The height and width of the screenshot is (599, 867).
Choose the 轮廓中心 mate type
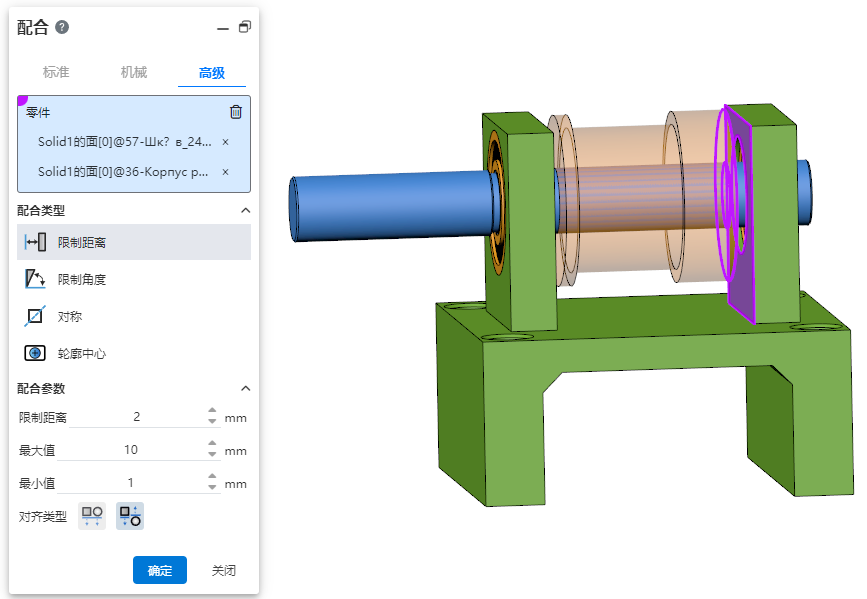click(134, 353)
